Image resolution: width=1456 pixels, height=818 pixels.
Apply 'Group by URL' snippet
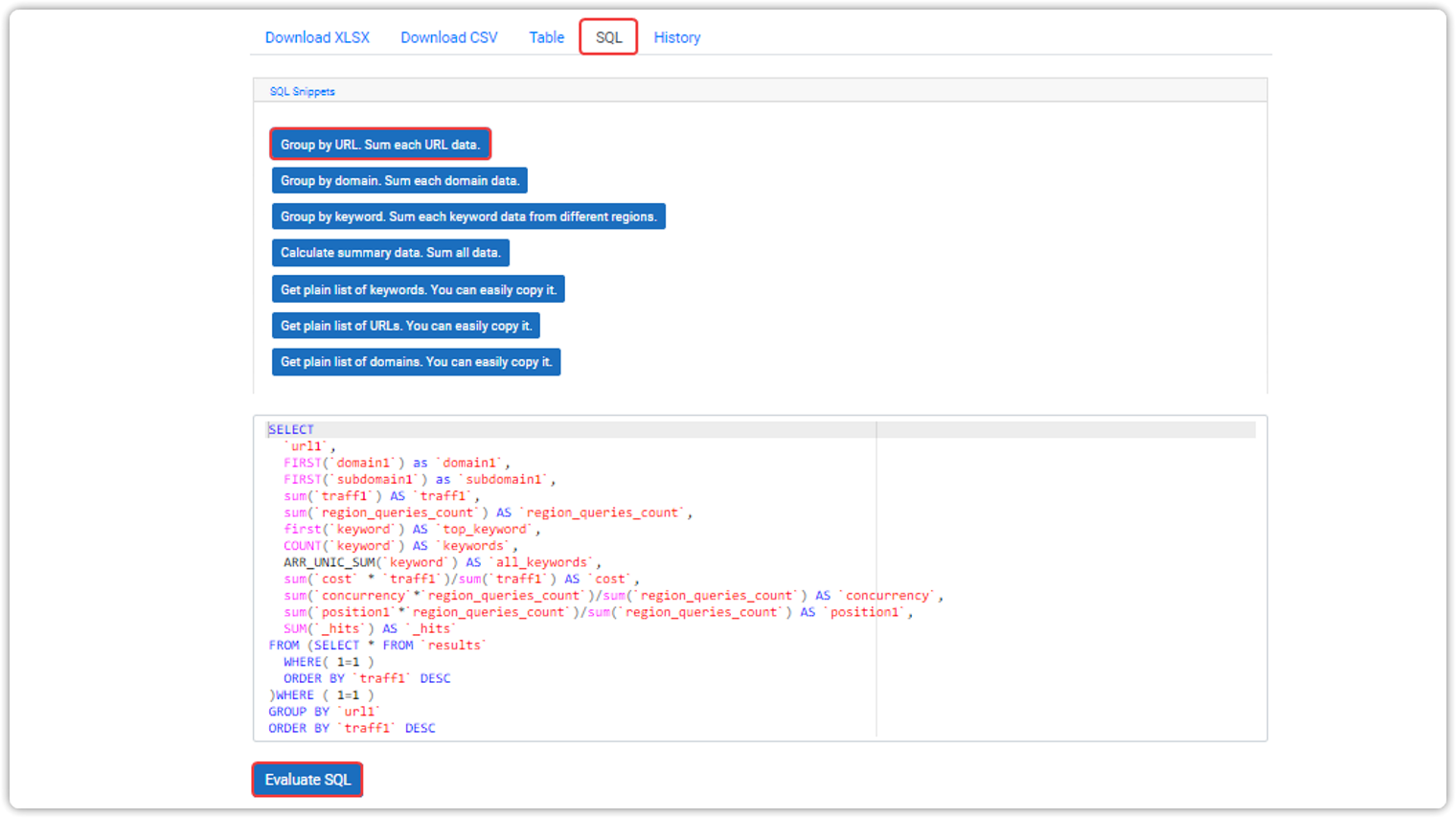380,145
